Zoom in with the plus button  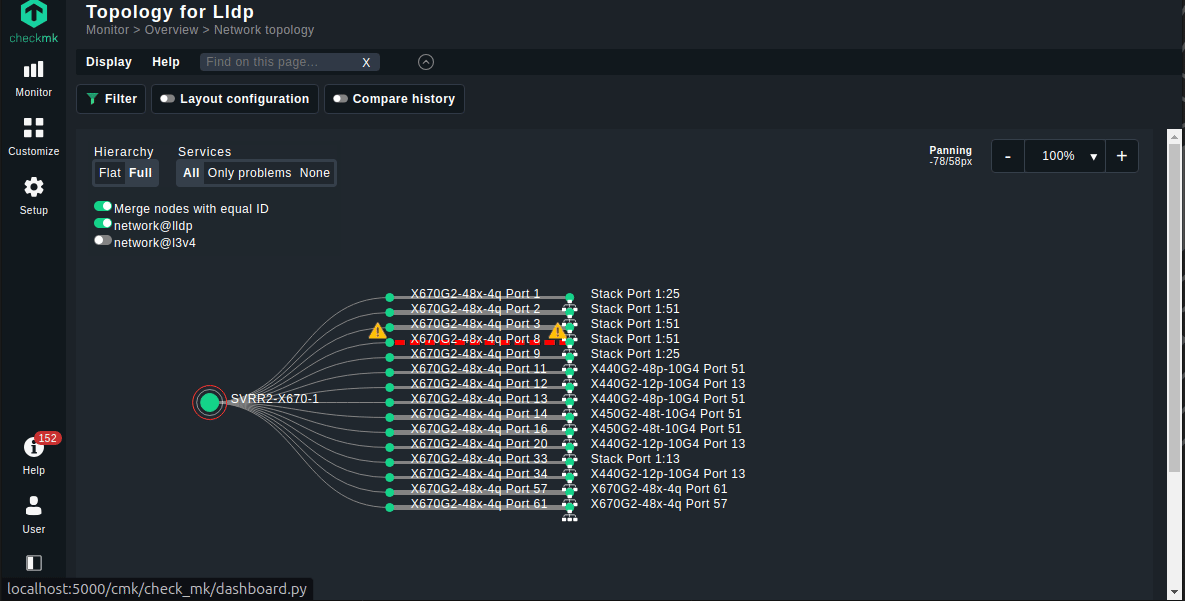coord(1122,156)
